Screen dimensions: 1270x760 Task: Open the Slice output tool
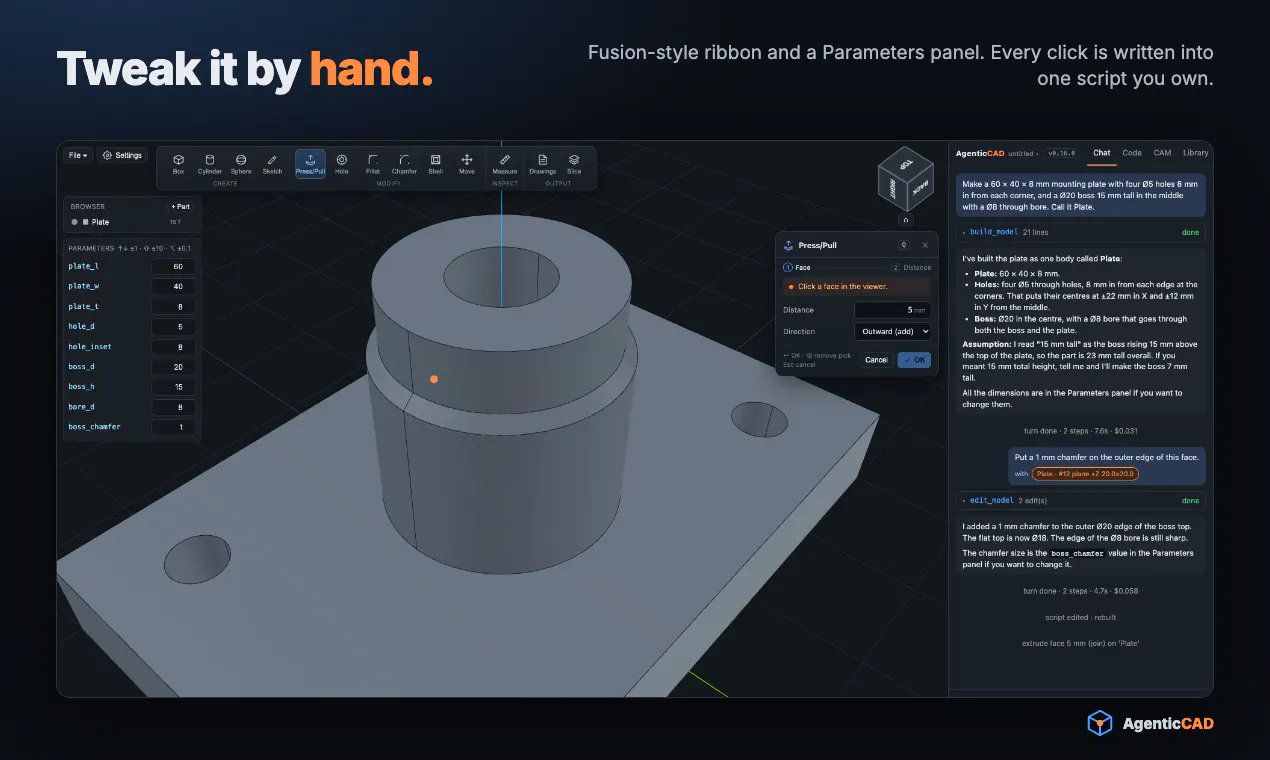click(x=574, y=164)
